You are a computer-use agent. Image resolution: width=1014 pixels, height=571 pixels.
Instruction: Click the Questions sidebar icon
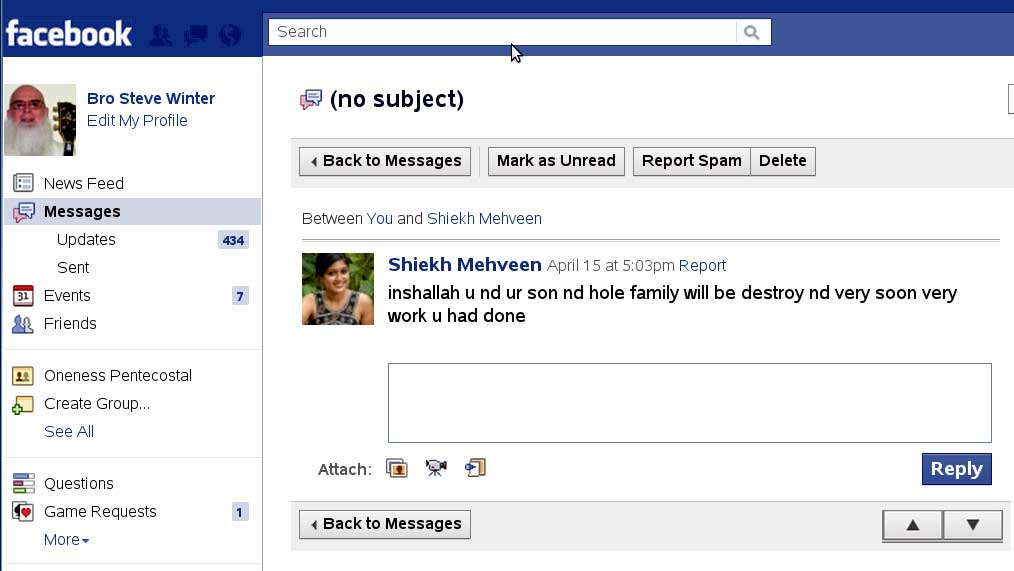[23, 483]
